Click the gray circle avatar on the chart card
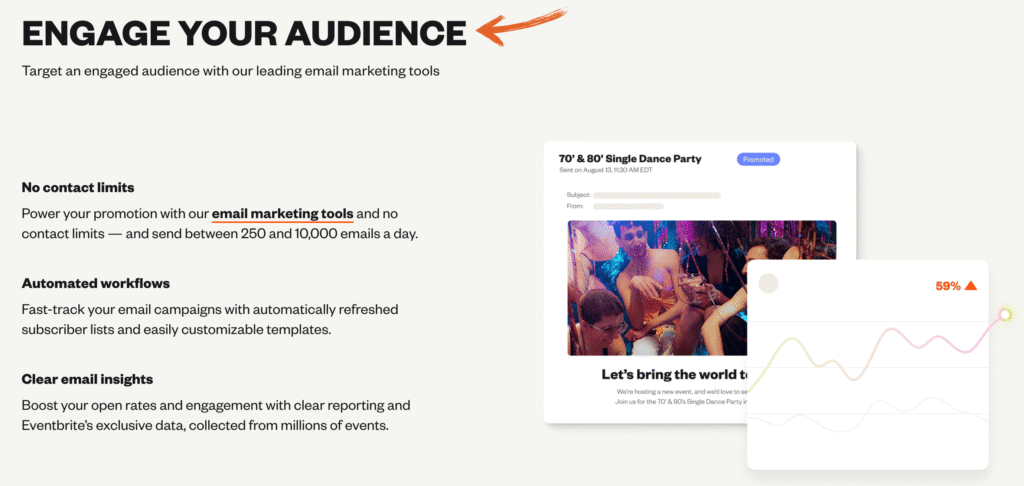Screen dimensions: 1024x486 pyautogui.click(x=768, y=284)
